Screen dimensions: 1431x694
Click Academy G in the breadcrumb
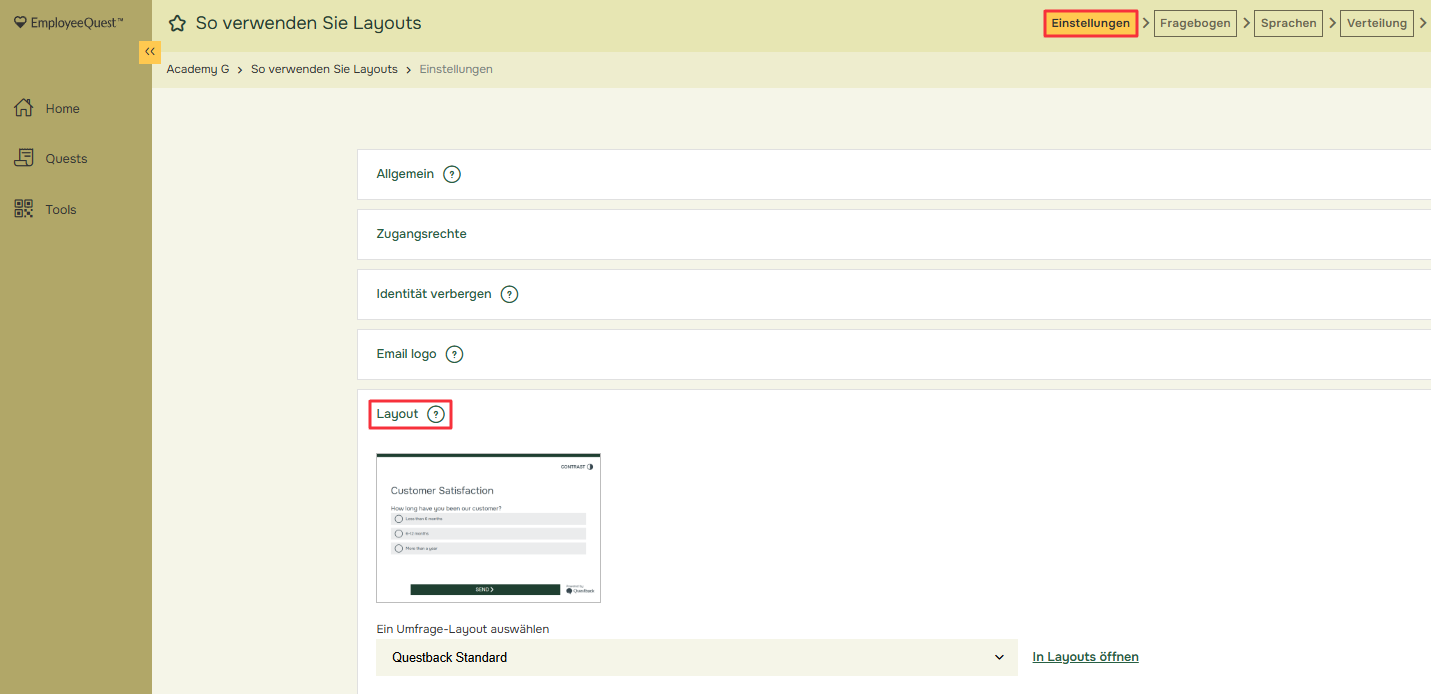coord(198,69)
